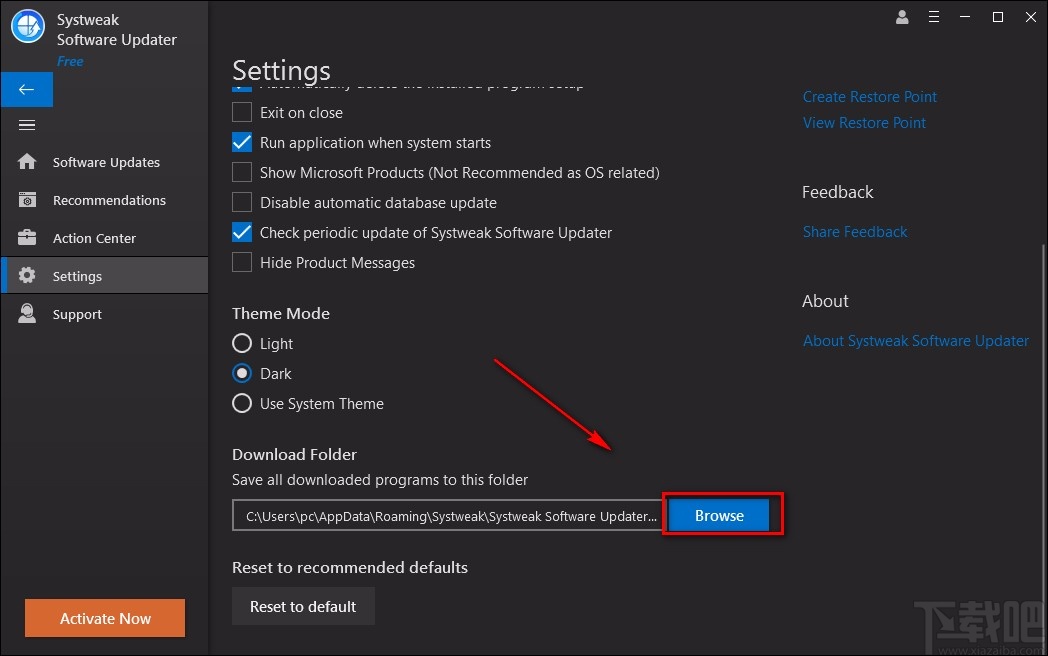1048x656 pixels.
Task: Click the Support headset icon
Action: click(27, 314)
